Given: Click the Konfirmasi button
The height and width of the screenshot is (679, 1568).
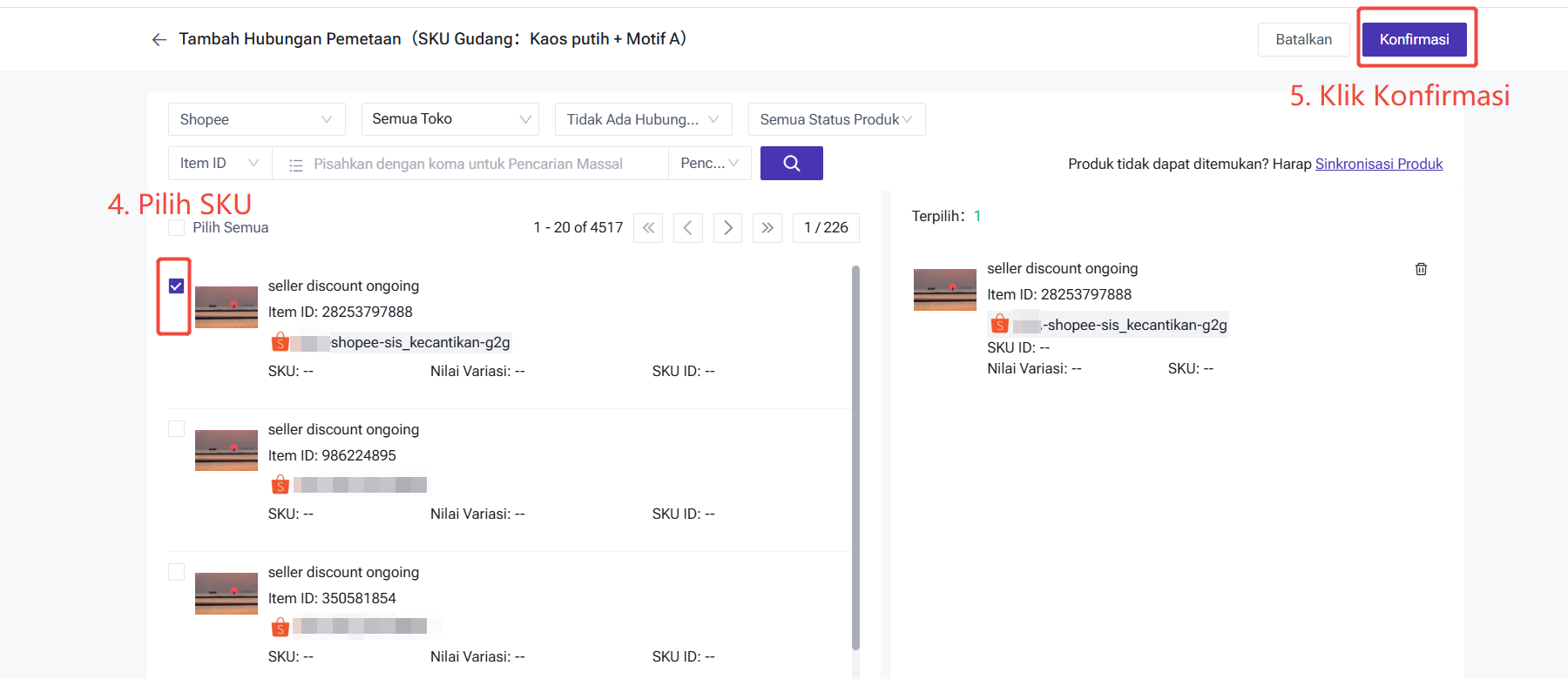Looking at the screenshot, I should [1414, 39].
